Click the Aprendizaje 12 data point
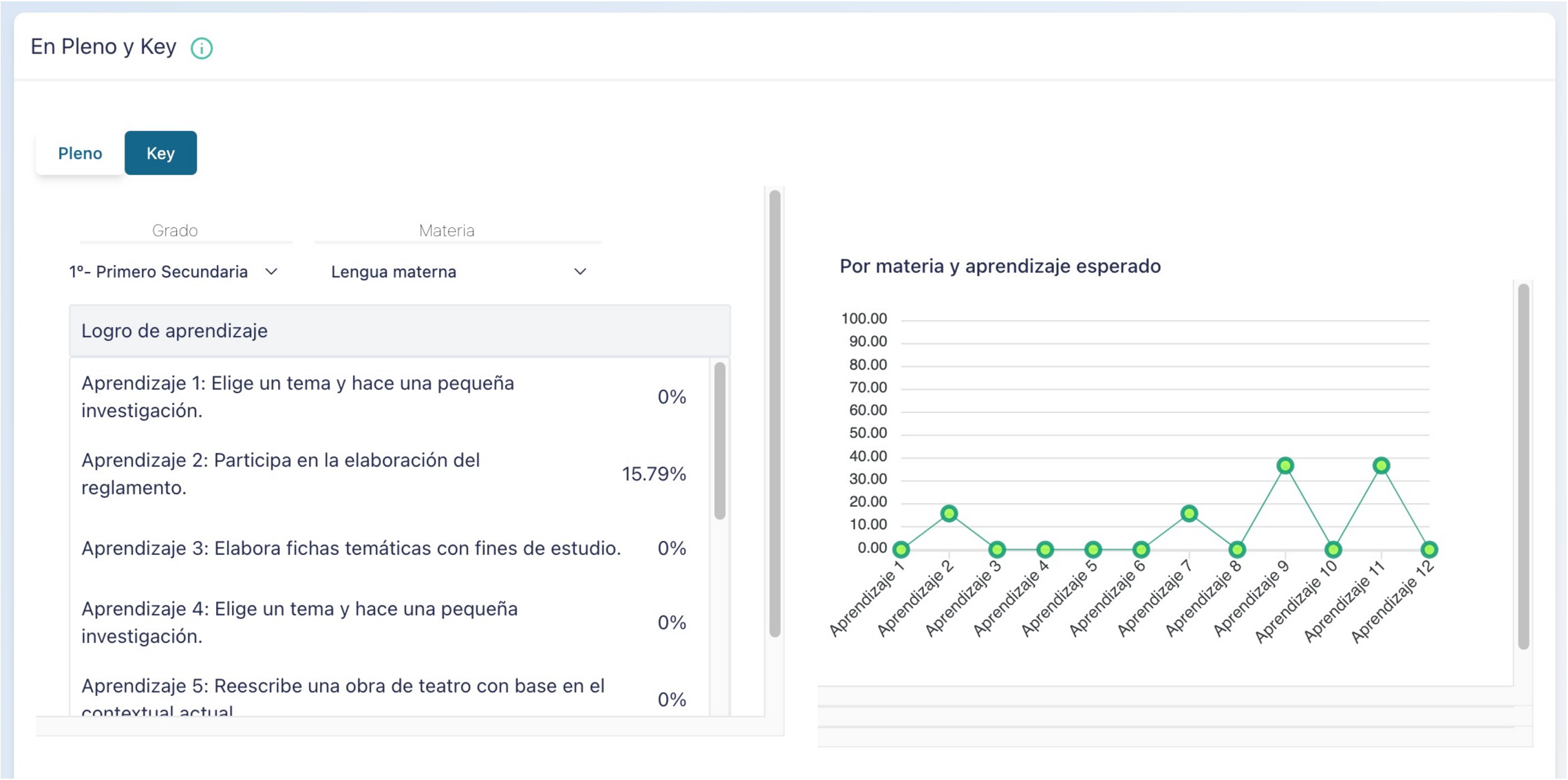1568x780 pixels. point(1429,549)
